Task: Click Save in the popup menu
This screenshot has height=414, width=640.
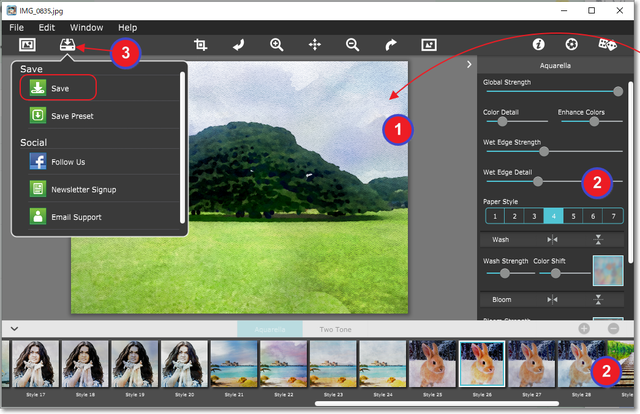Action: tap(57, 88)
